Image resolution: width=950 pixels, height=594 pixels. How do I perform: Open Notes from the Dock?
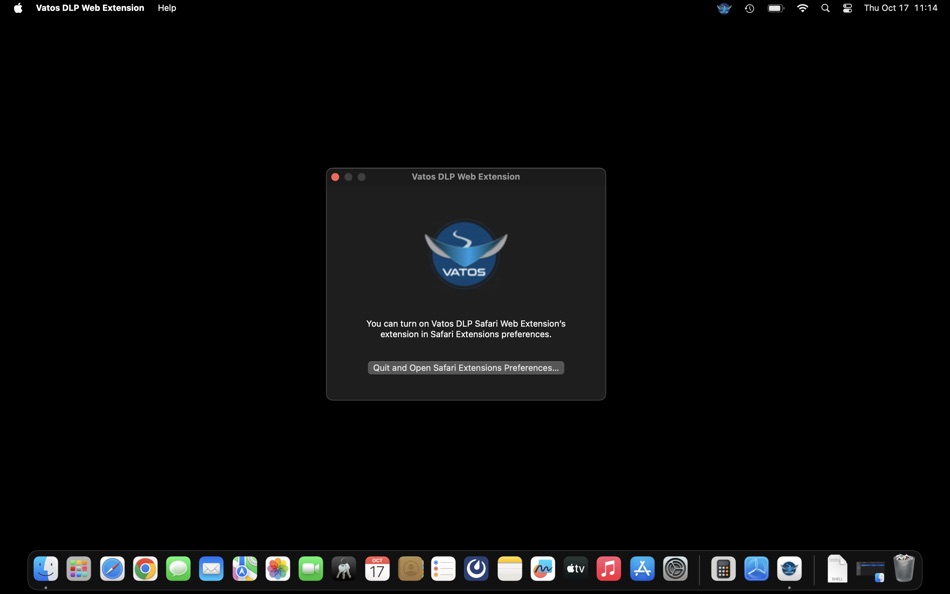[510, 569]
